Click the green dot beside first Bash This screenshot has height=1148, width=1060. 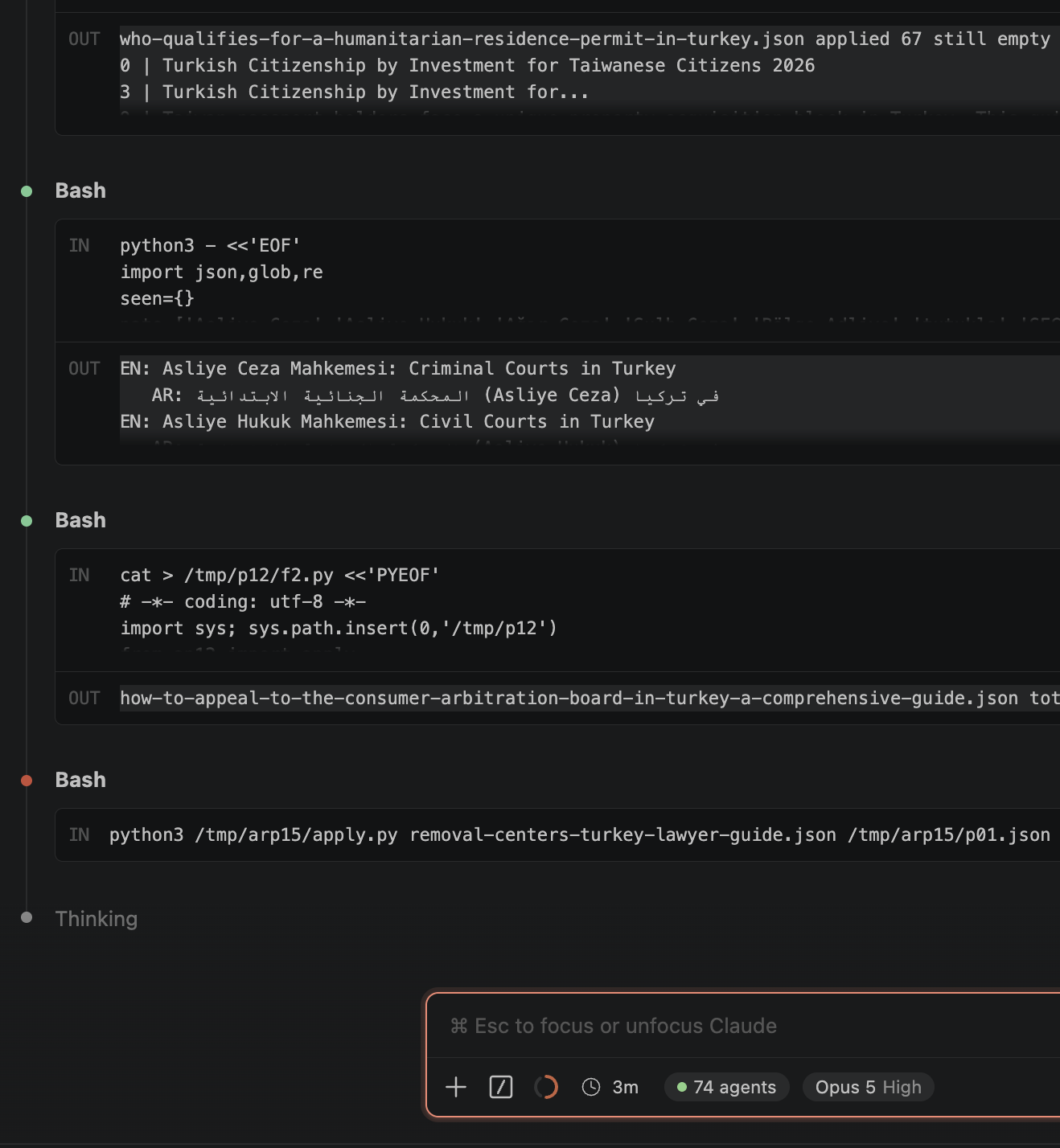pos(27,191)
